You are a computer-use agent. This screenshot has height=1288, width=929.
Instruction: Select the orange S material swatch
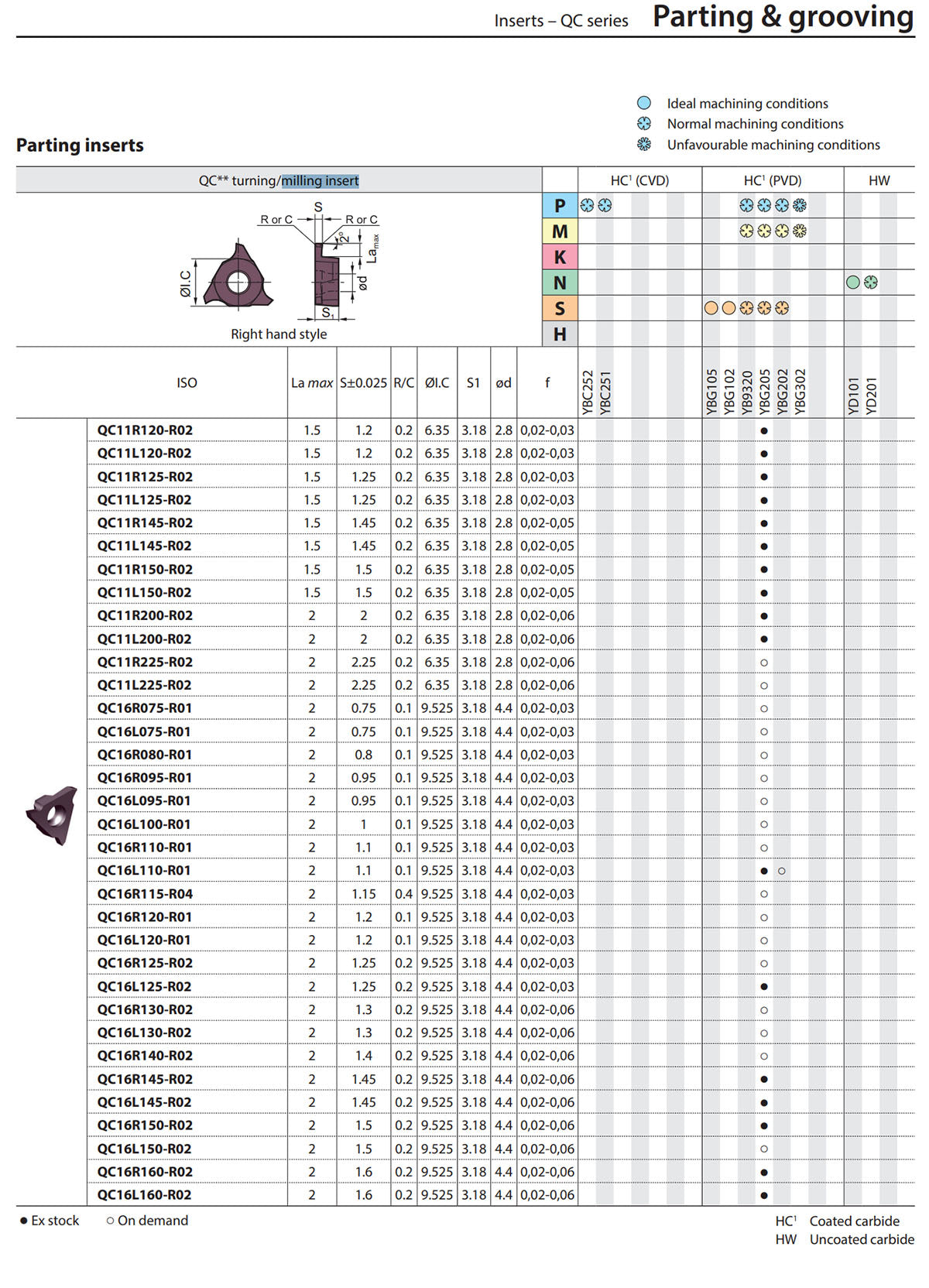coord(560,308)
